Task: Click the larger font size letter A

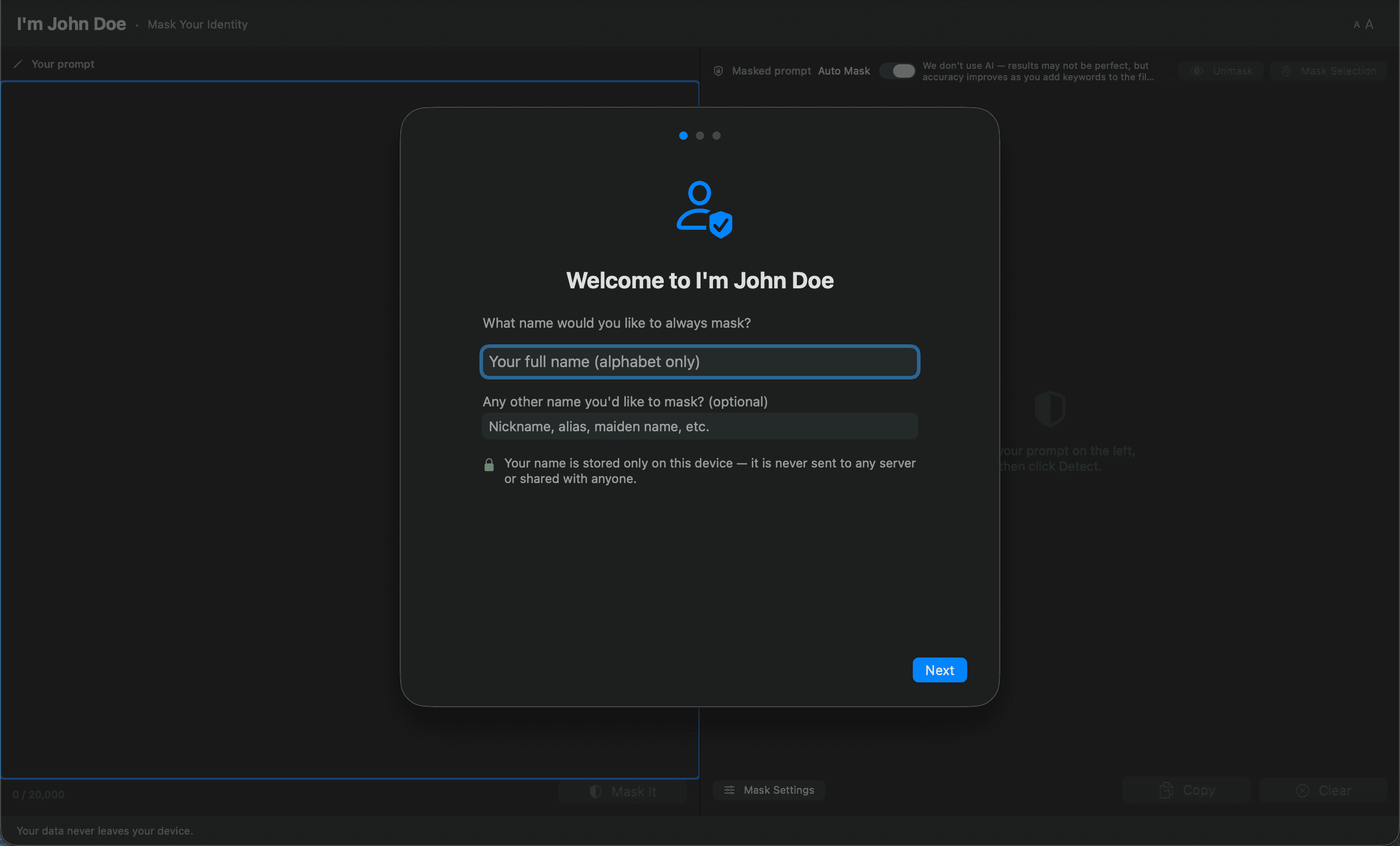Action: pos(1369,24)
